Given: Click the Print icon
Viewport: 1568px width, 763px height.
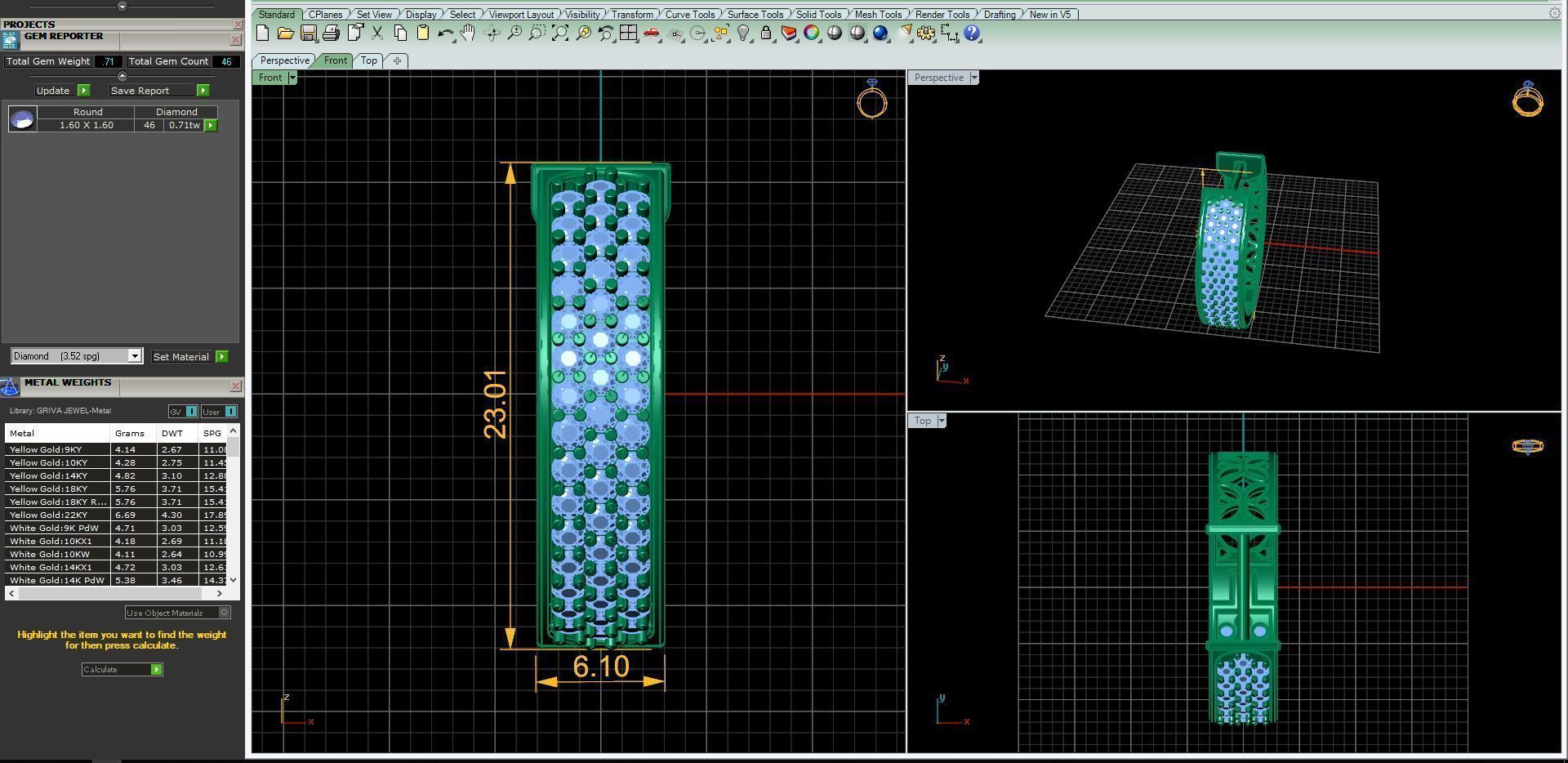Looking at the screenshot, I should coord(331,33).
